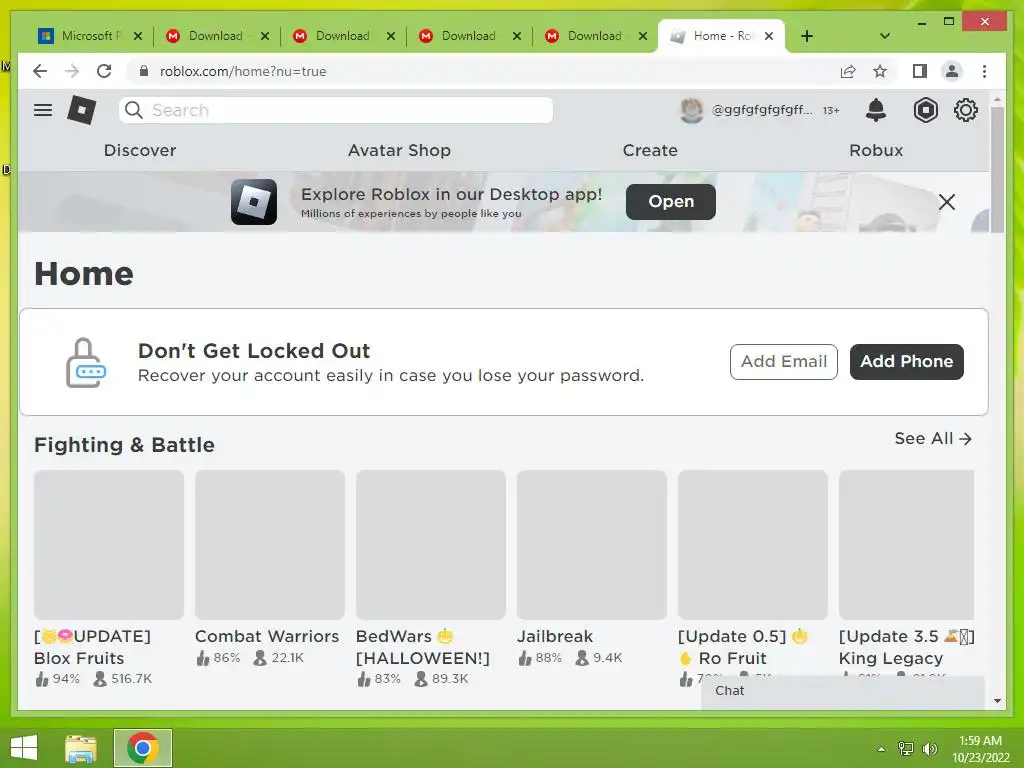Close the Home - Roblox tab
This screenshot has height=768, width=1024.
(769, 36)
